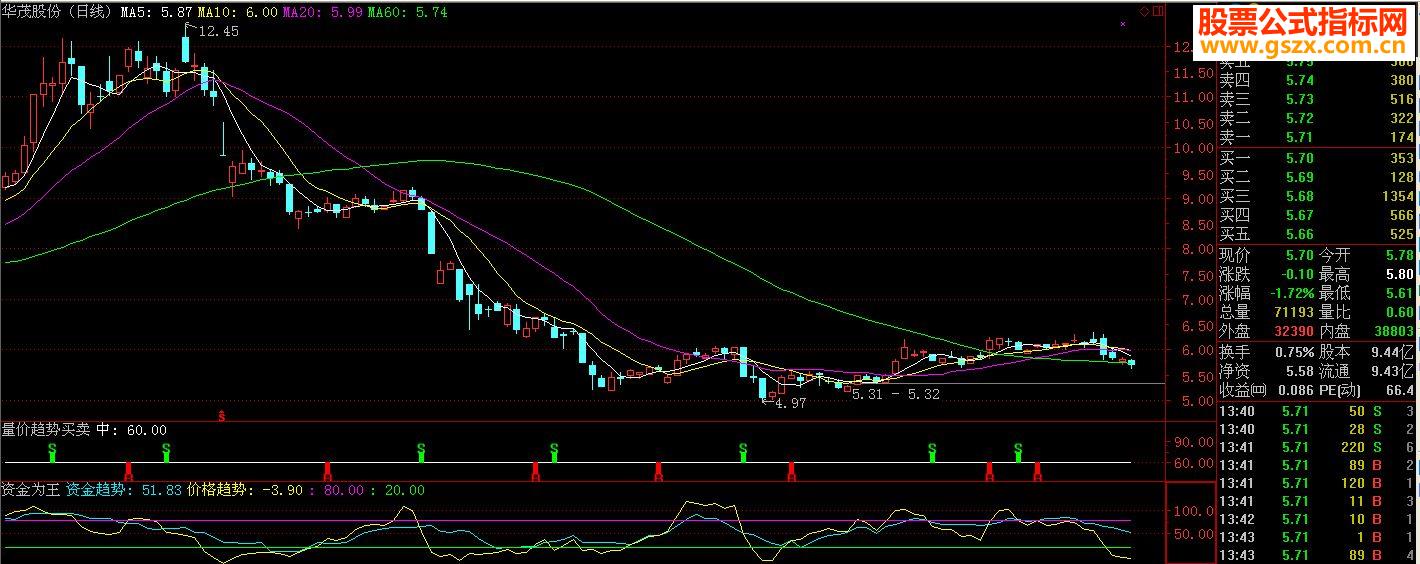Open the 量价趋势买卖 indicator title

coord(45,430)
